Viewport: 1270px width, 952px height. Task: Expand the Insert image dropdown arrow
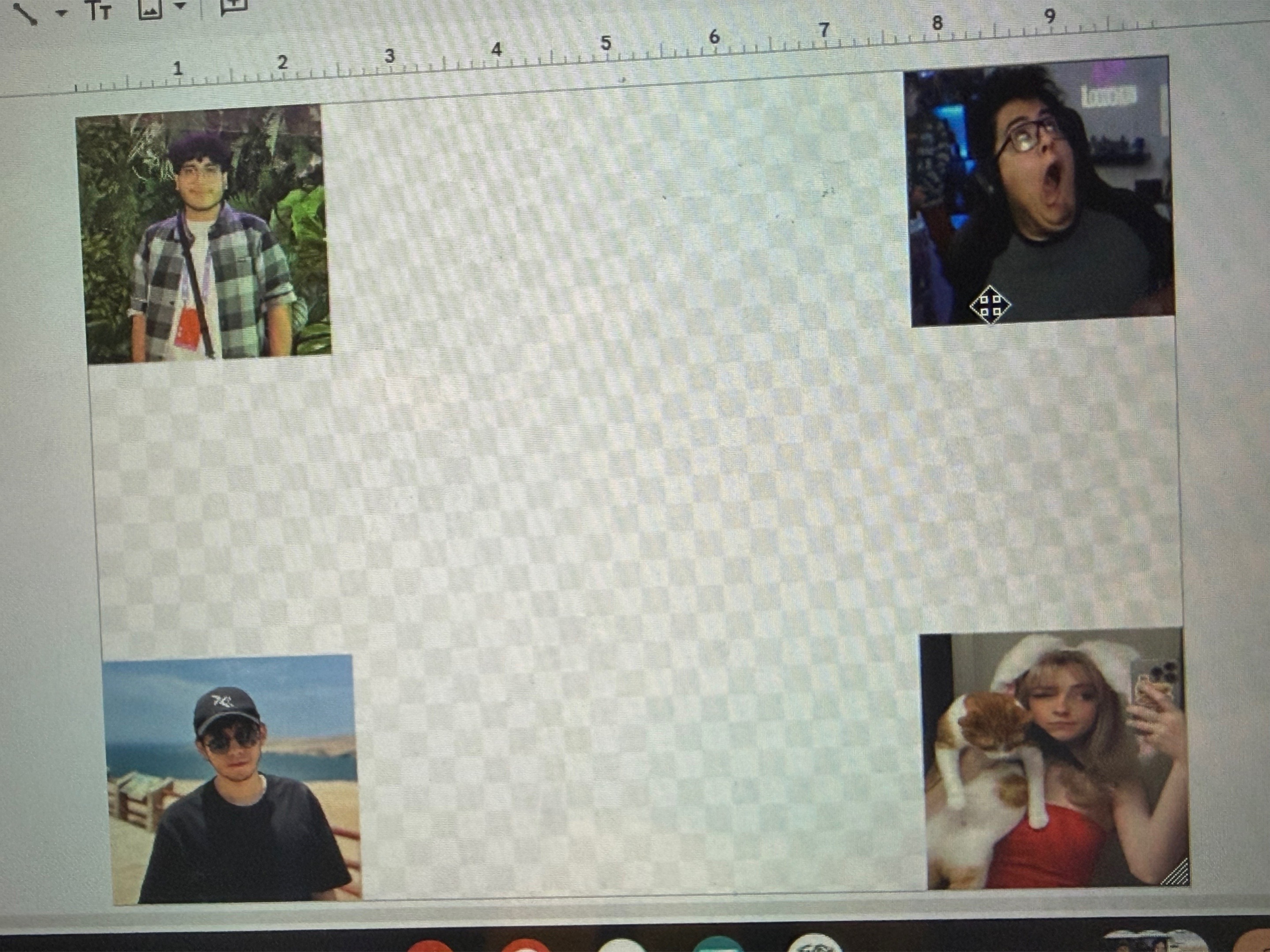(180, 6)
